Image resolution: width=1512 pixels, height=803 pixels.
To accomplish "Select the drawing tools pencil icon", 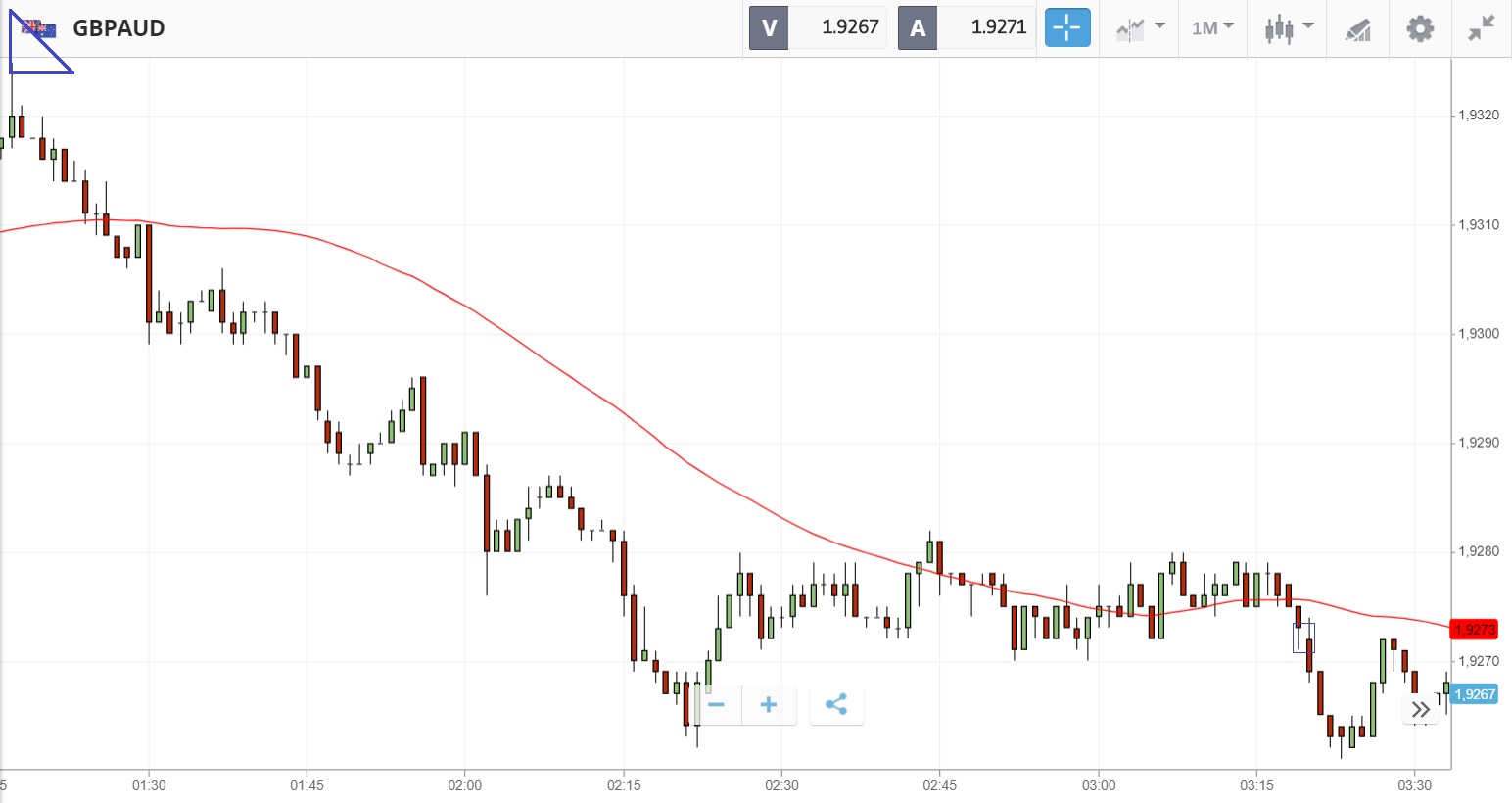I will tap(1358, 29).
